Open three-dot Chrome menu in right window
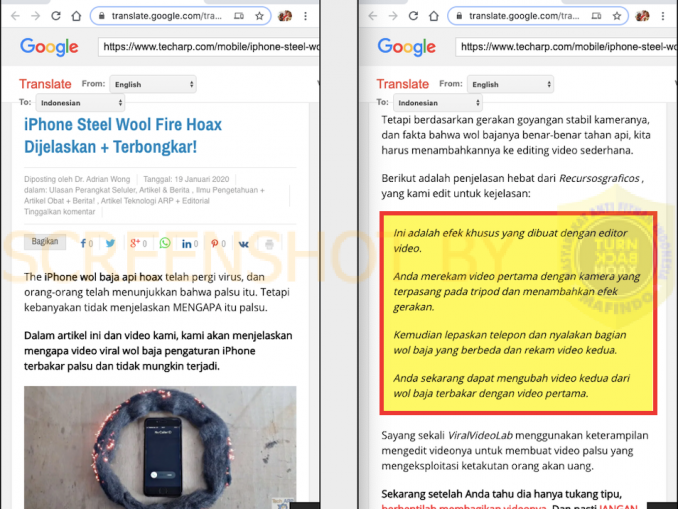 663,16
